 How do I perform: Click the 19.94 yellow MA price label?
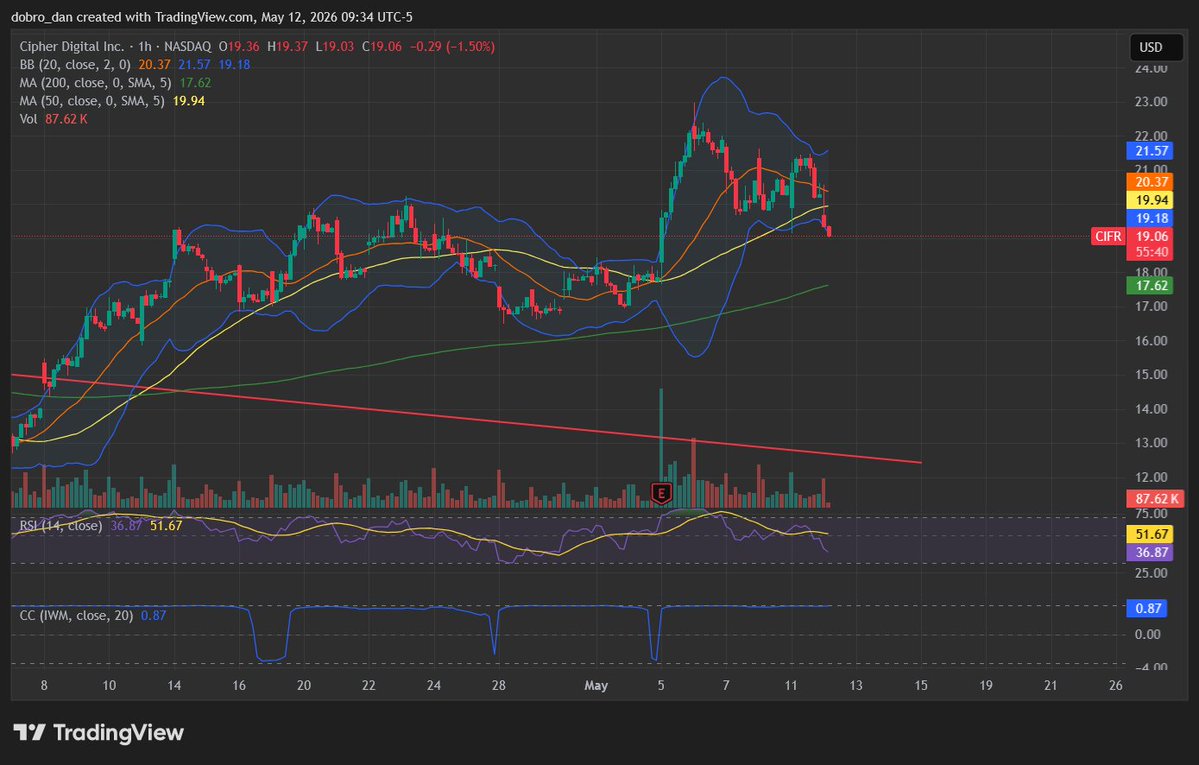tap(1150, 200)
